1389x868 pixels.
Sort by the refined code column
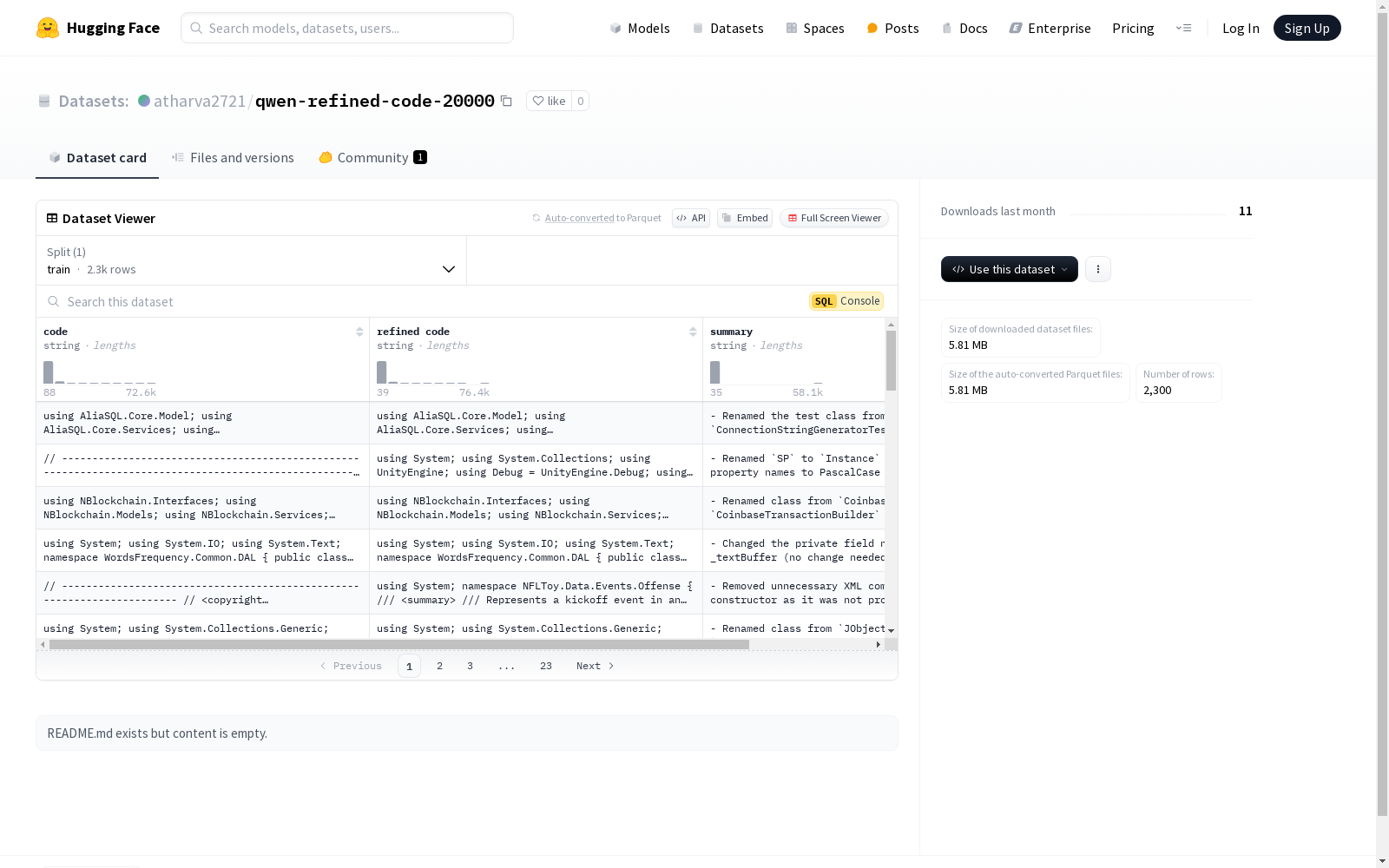point(693,332)
